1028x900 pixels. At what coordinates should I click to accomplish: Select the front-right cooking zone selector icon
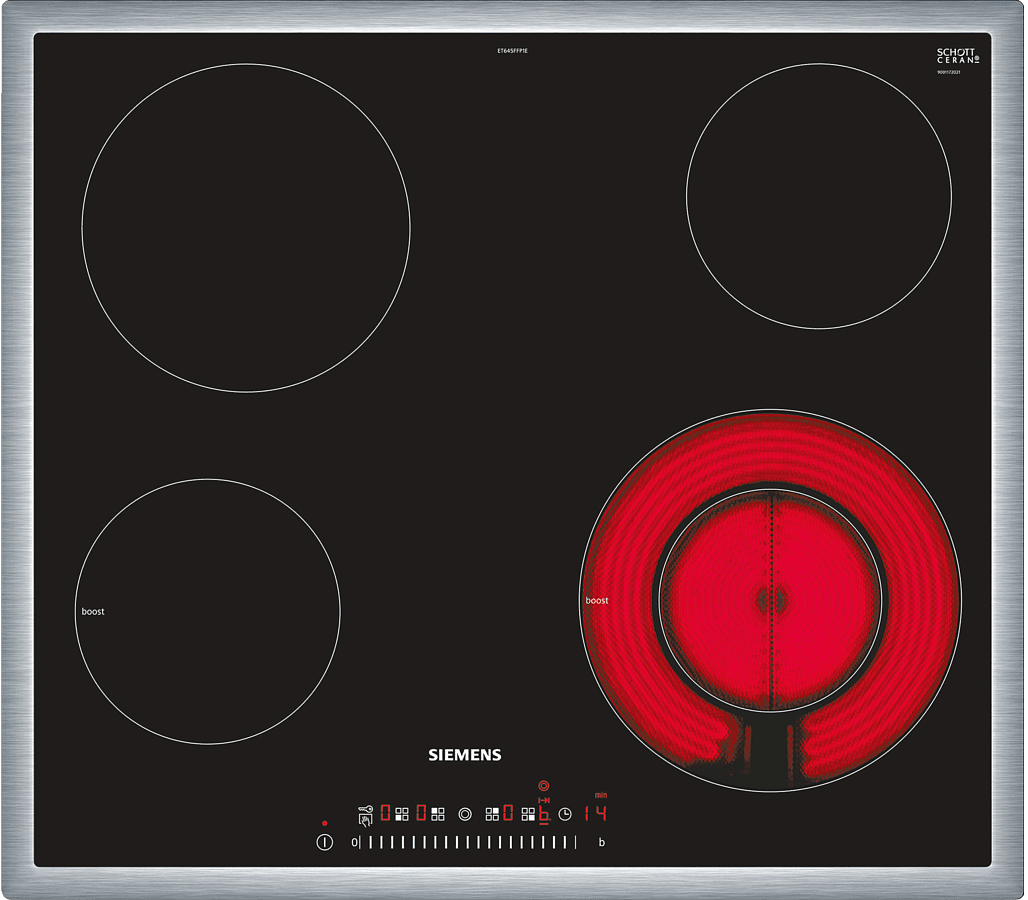527,814
